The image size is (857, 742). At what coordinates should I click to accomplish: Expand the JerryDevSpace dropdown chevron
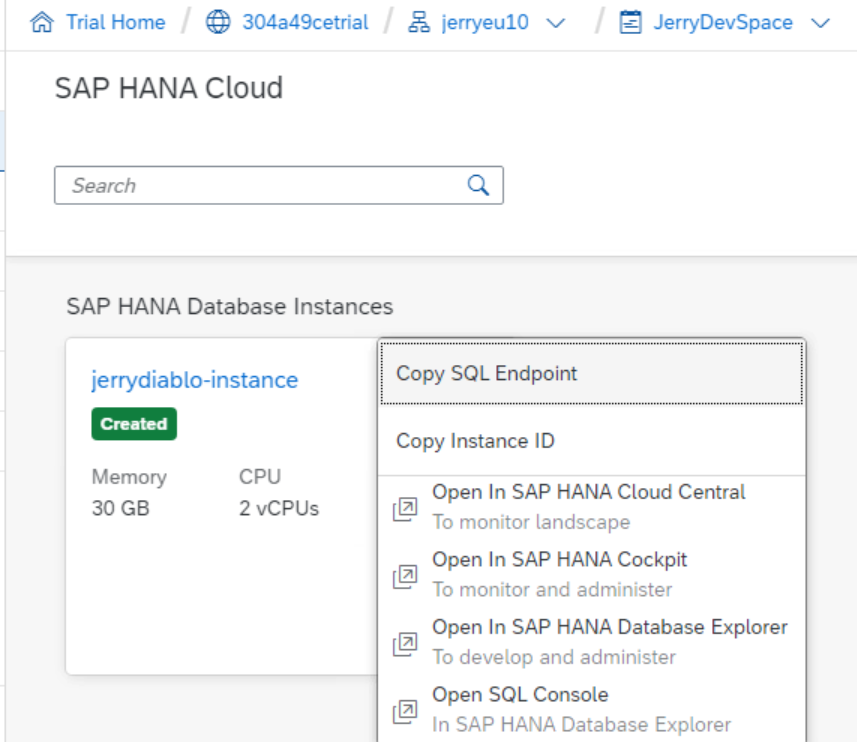click(x=821, y=23)
